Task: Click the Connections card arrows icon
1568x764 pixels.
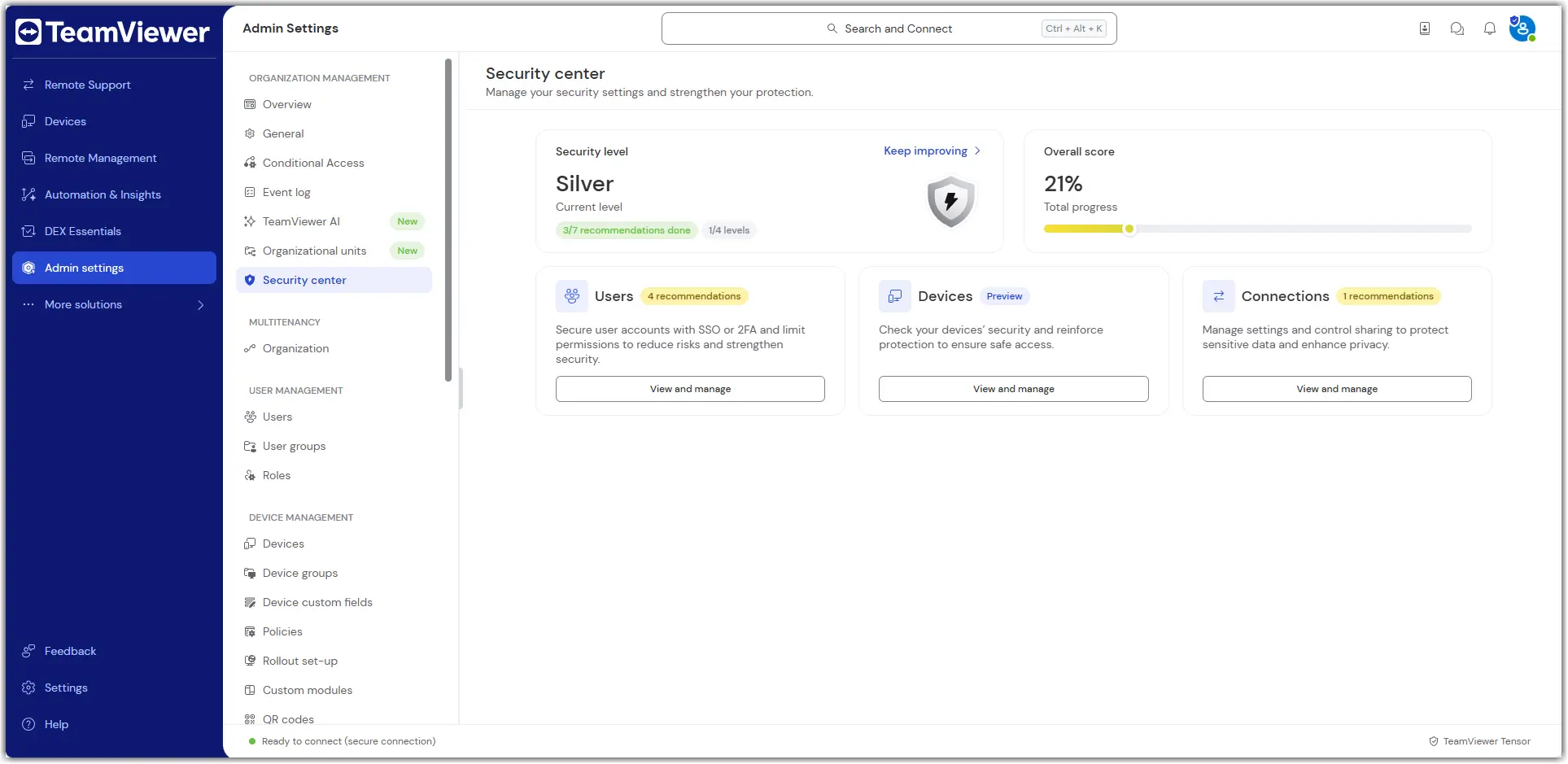Action: (1218, 296)
